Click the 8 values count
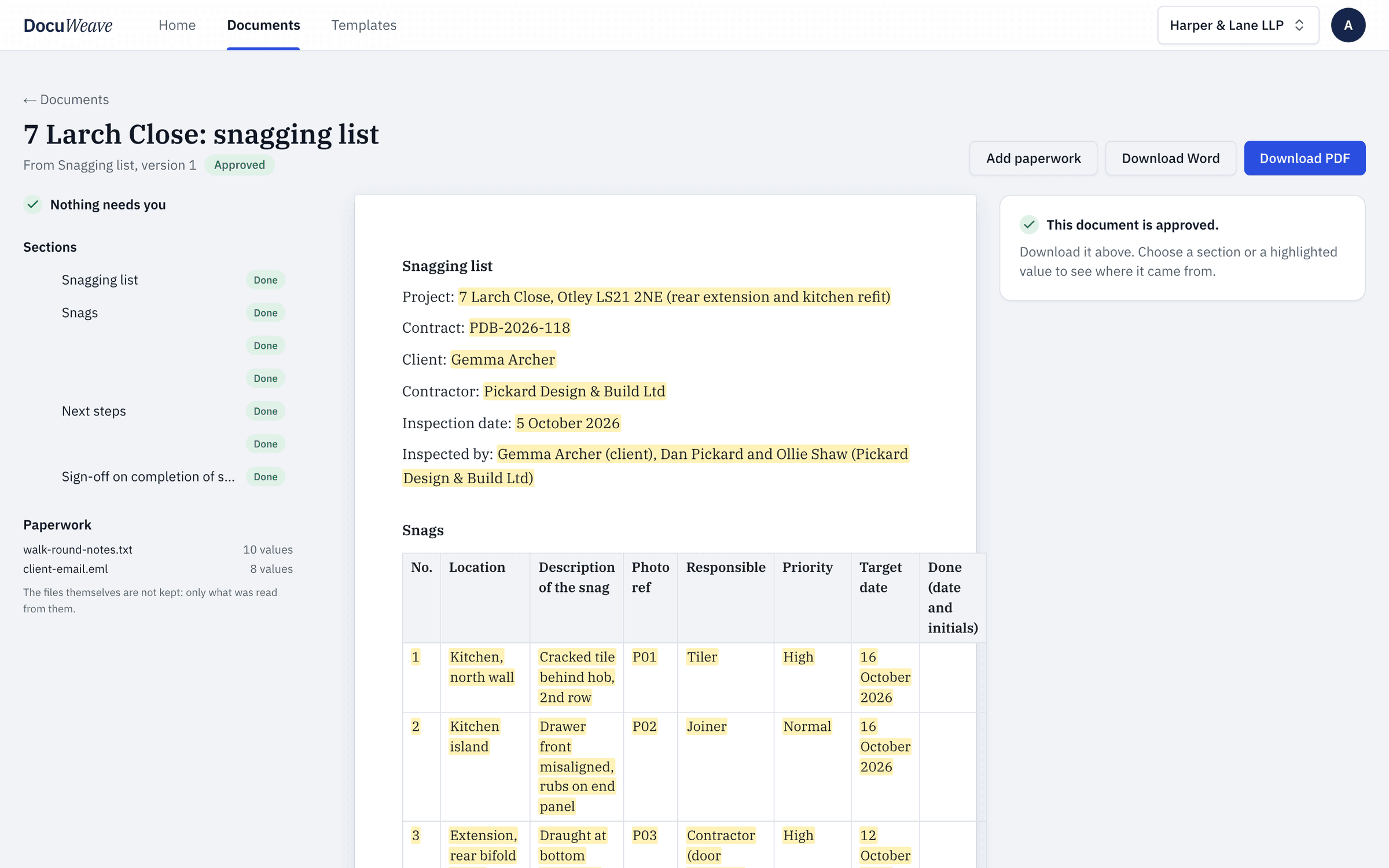Screen dimensions: 1389x868 (271, 569)
